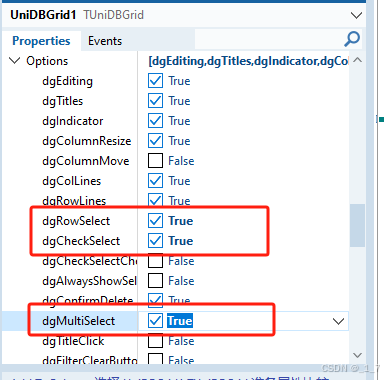
Task: Select the dgEditing property name
Action: pos(67,81)
